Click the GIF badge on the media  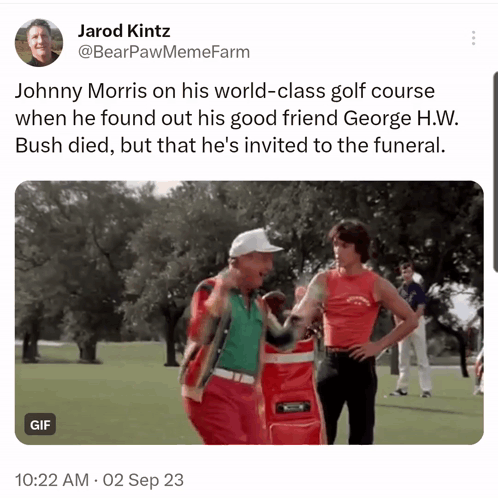40,425
